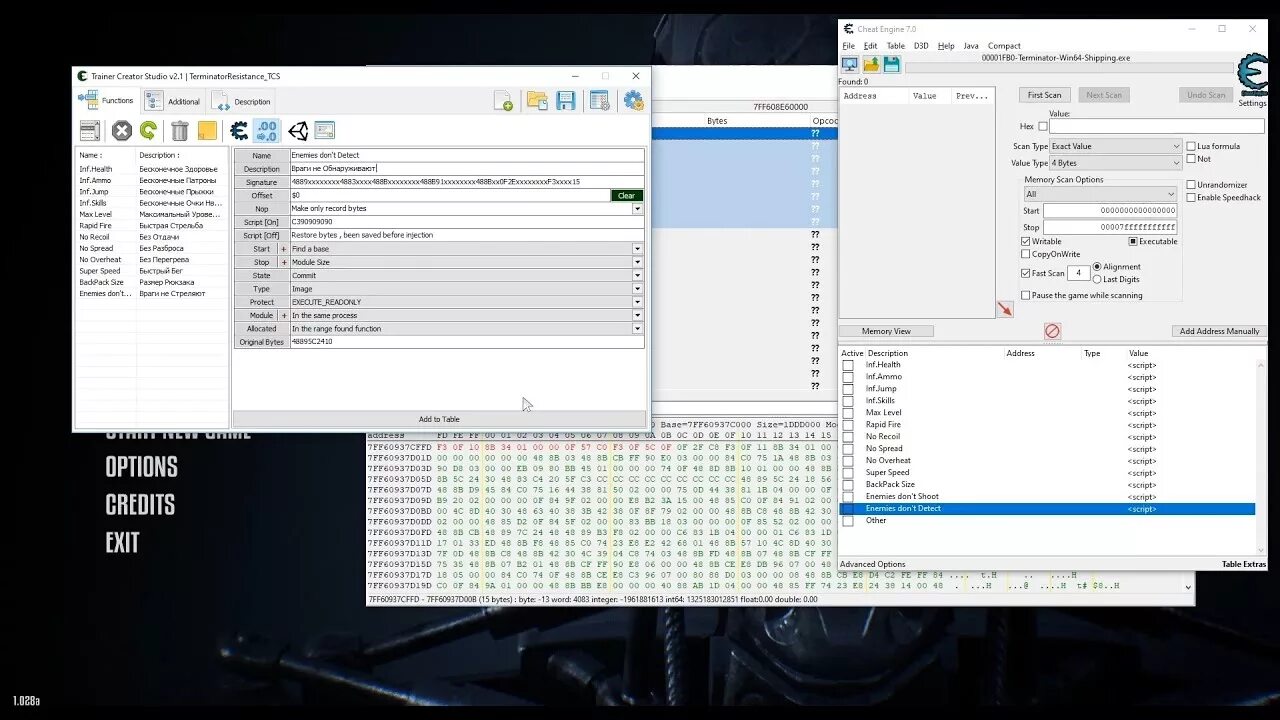The height and width of the screenshot is (720, 1280).
Task: Click the Add to Table button
Action: 439,419
